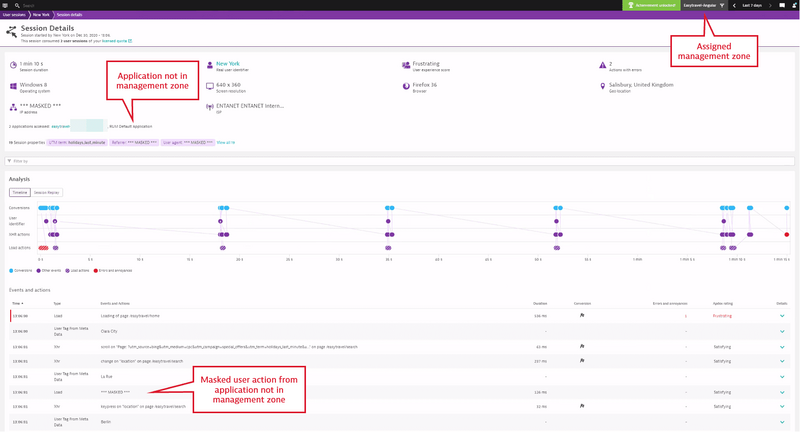Screen dimensions: 800x432
Task: Go to next timeframe with right arrow
Action: 770,5
